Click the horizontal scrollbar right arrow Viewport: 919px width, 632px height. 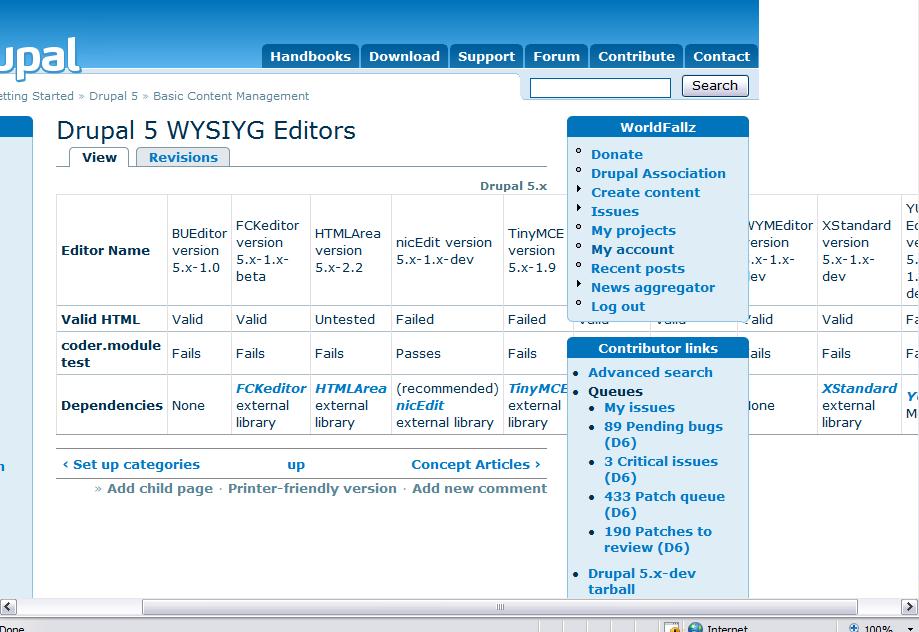910,607
